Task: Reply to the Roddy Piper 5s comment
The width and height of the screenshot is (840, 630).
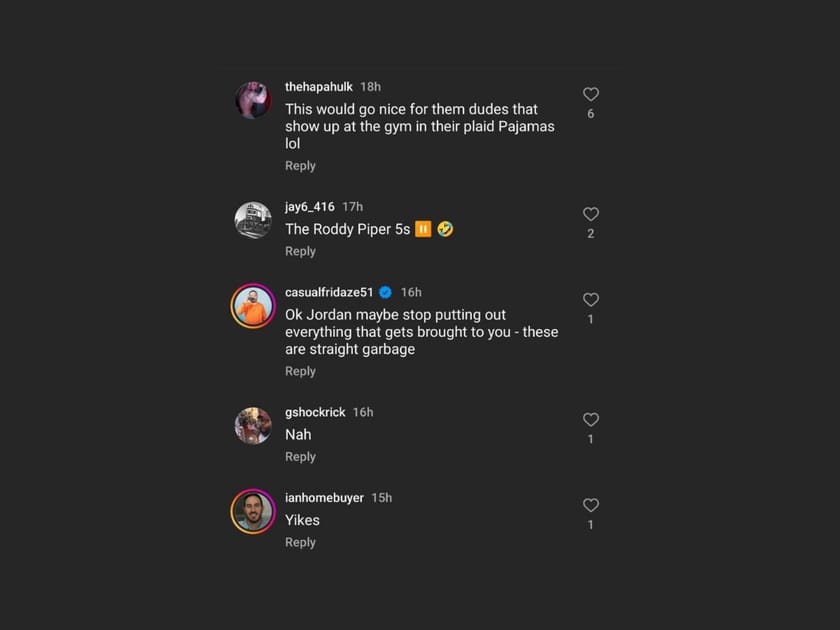Action: [300, 251]
